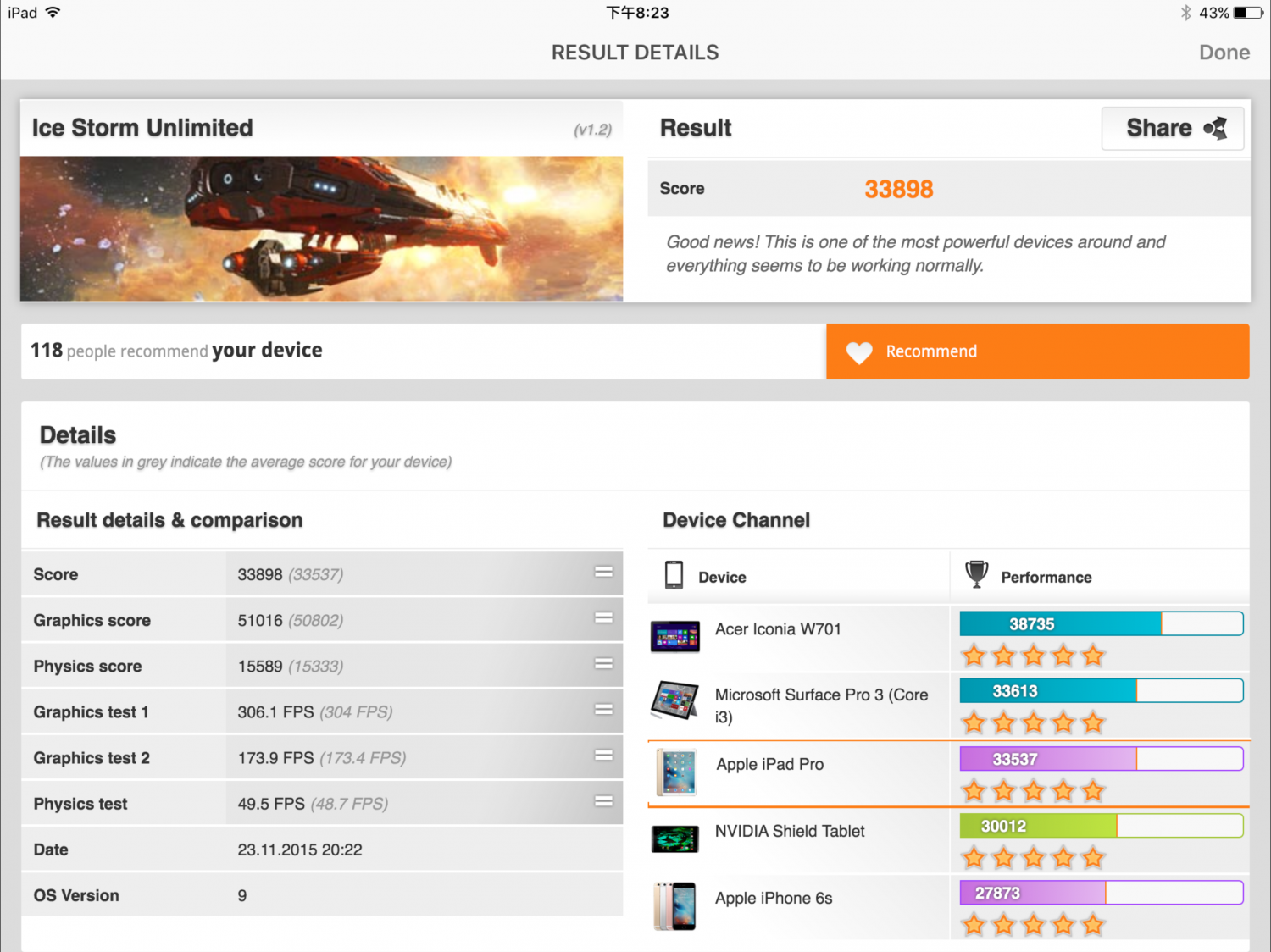Click the 118 people recommend text
The width and height of the screenshot is (1271, 952).
119,351
